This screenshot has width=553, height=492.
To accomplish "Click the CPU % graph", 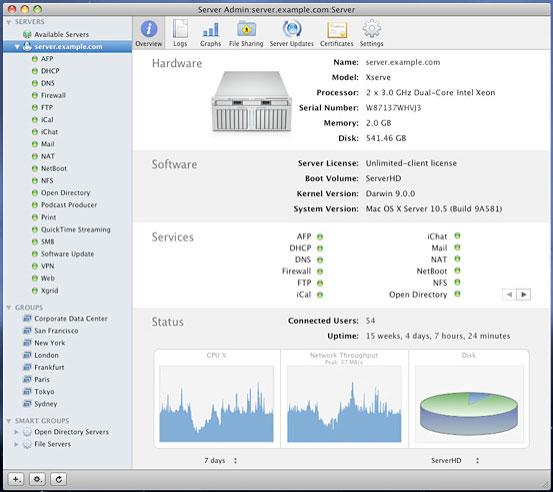I will coord(217,404).
